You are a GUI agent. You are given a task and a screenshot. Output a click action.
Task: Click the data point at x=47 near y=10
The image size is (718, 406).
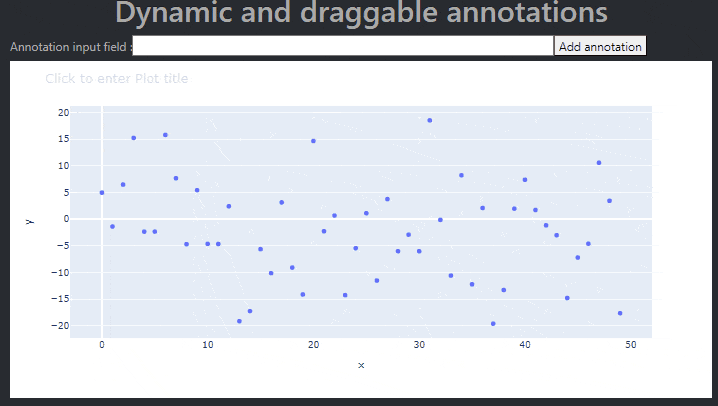click(599, 162)
